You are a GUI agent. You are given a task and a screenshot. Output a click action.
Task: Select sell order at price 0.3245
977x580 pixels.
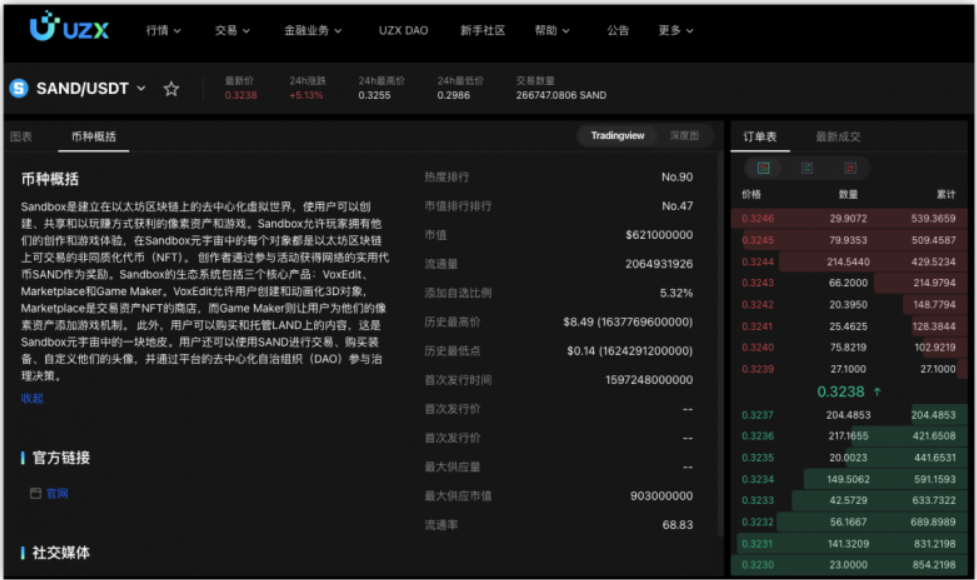(x=849, y=240)
